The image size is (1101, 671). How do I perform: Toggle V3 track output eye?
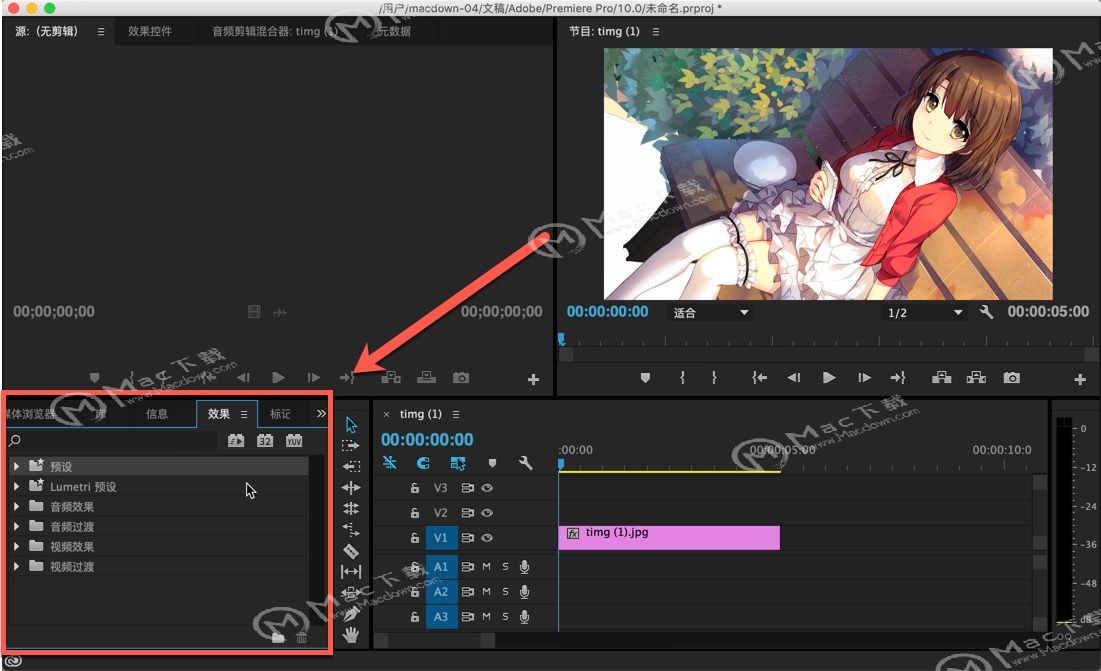pyautogui.click(x=487, y=488)
